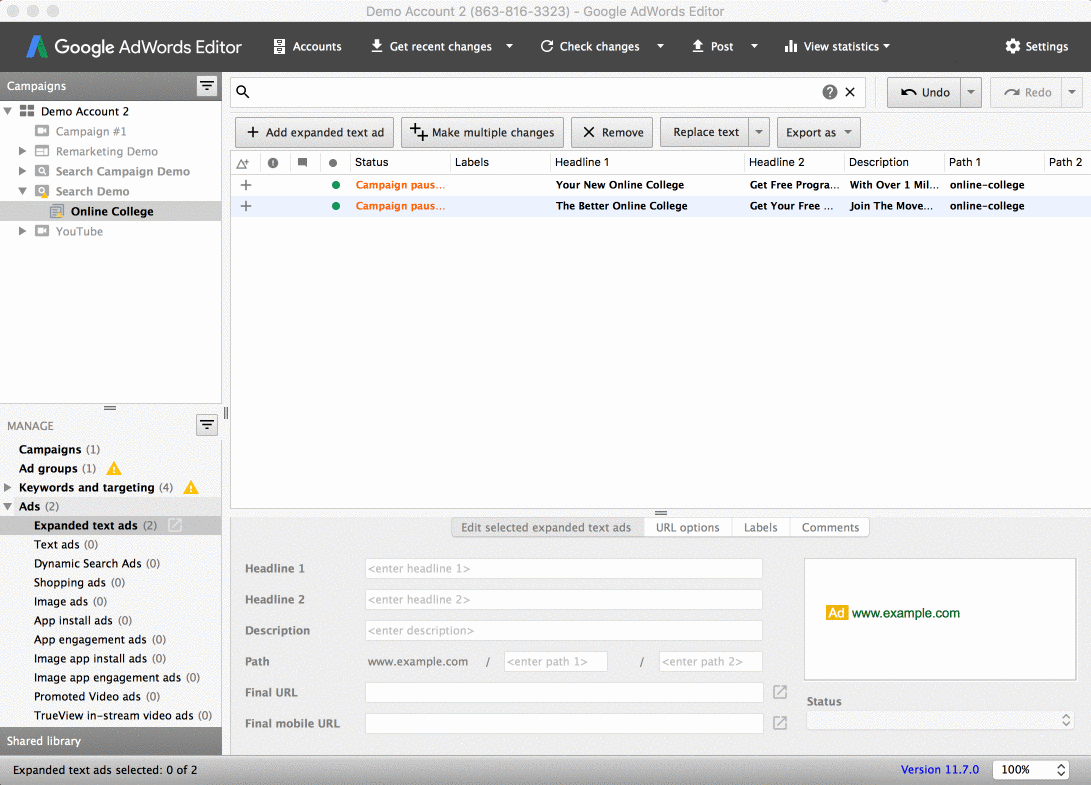The image size is (1091, 785).
Task: Switch to the Labels tab
Action: [760, 528]
